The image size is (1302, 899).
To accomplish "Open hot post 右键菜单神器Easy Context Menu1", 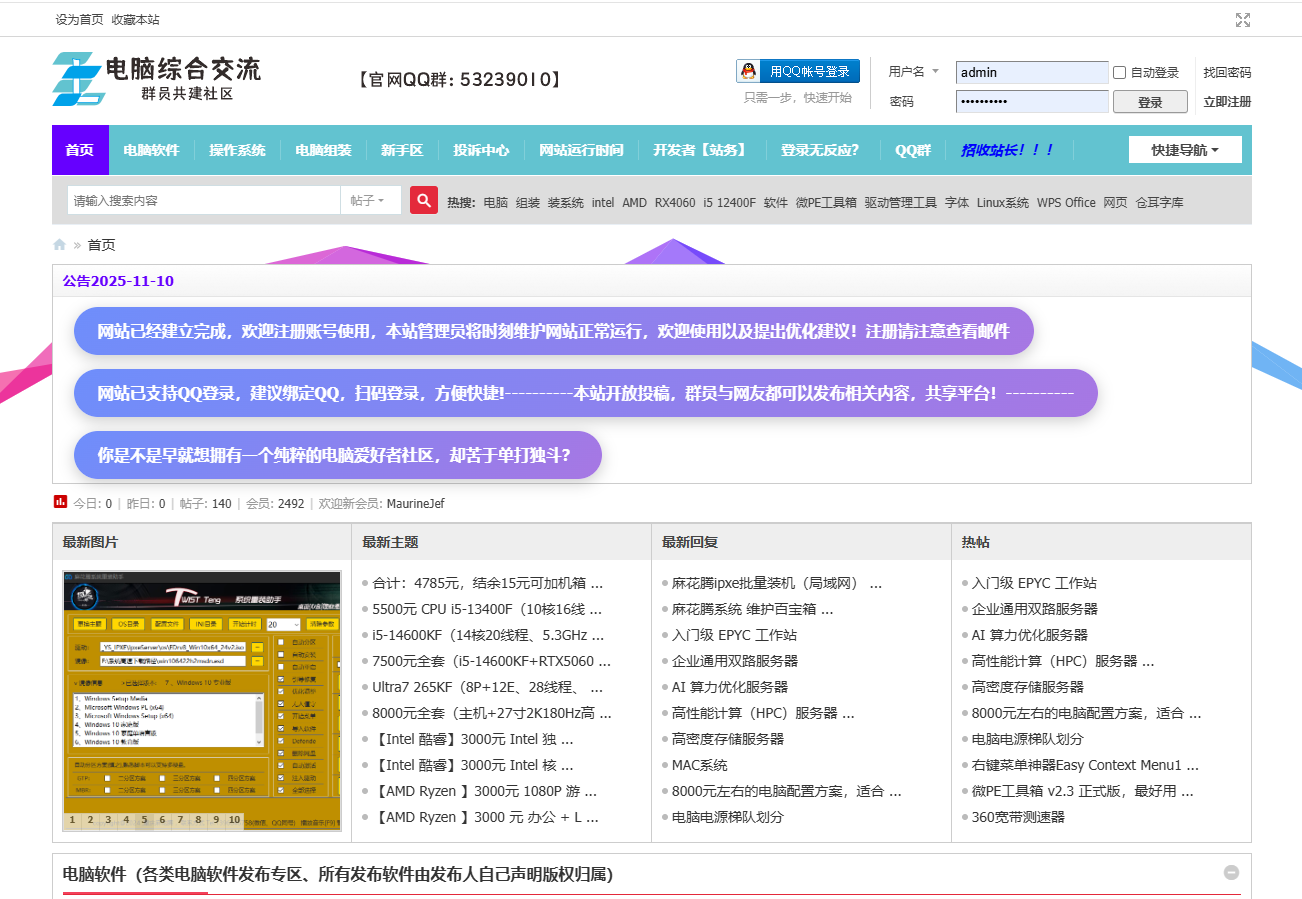I will coord(1085,765).
